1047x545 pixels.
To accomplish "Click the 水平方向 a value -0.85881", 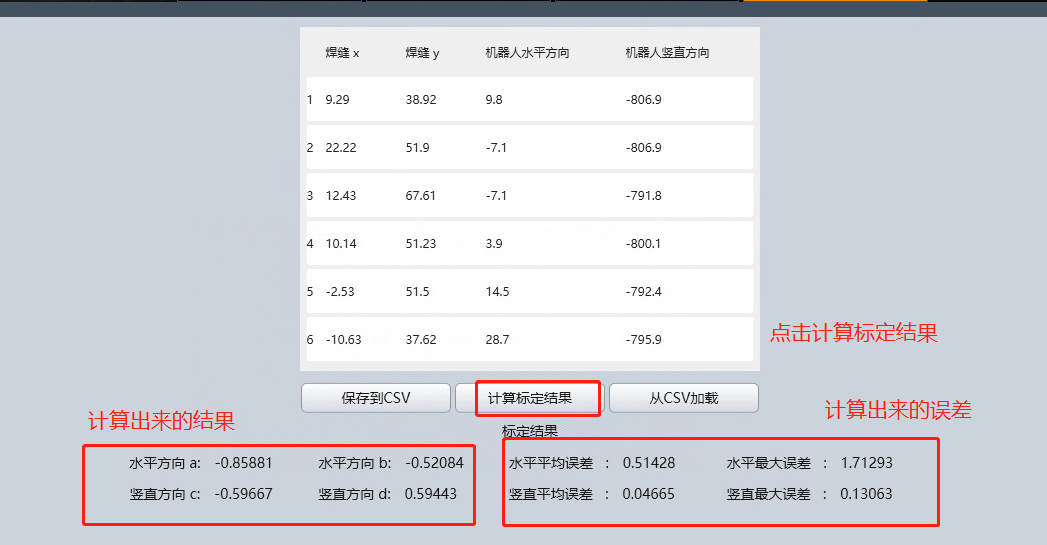I will coord(243,463).
